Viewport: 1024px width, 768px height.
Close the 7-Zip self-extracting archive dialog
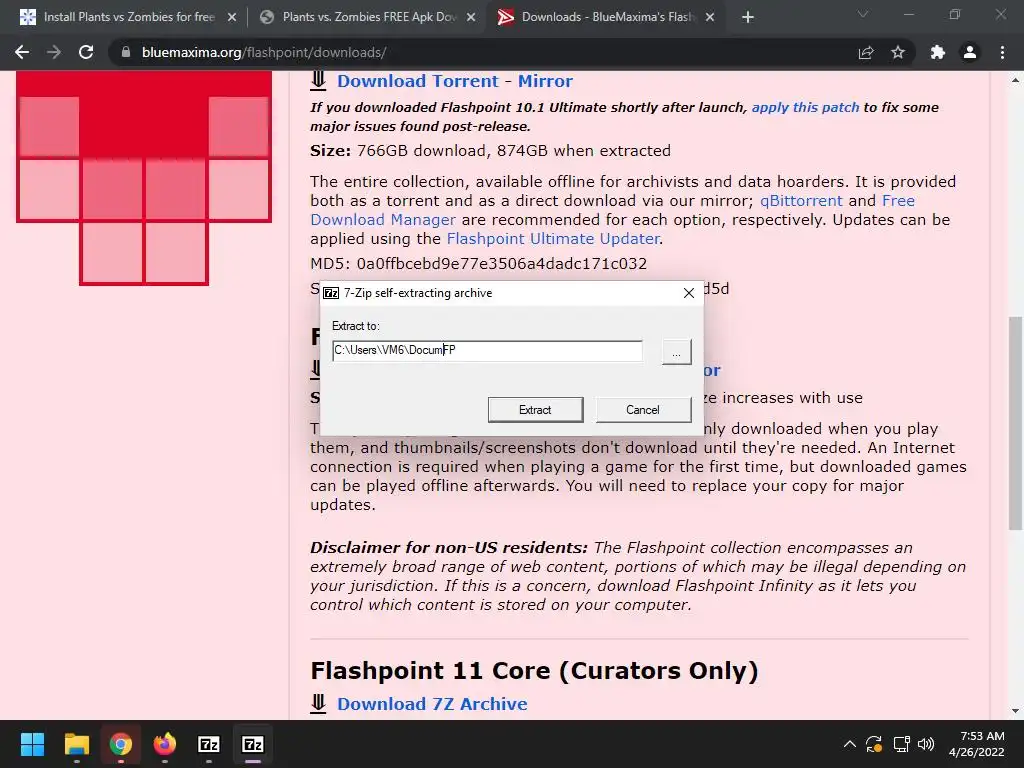(x=688, y=293)
